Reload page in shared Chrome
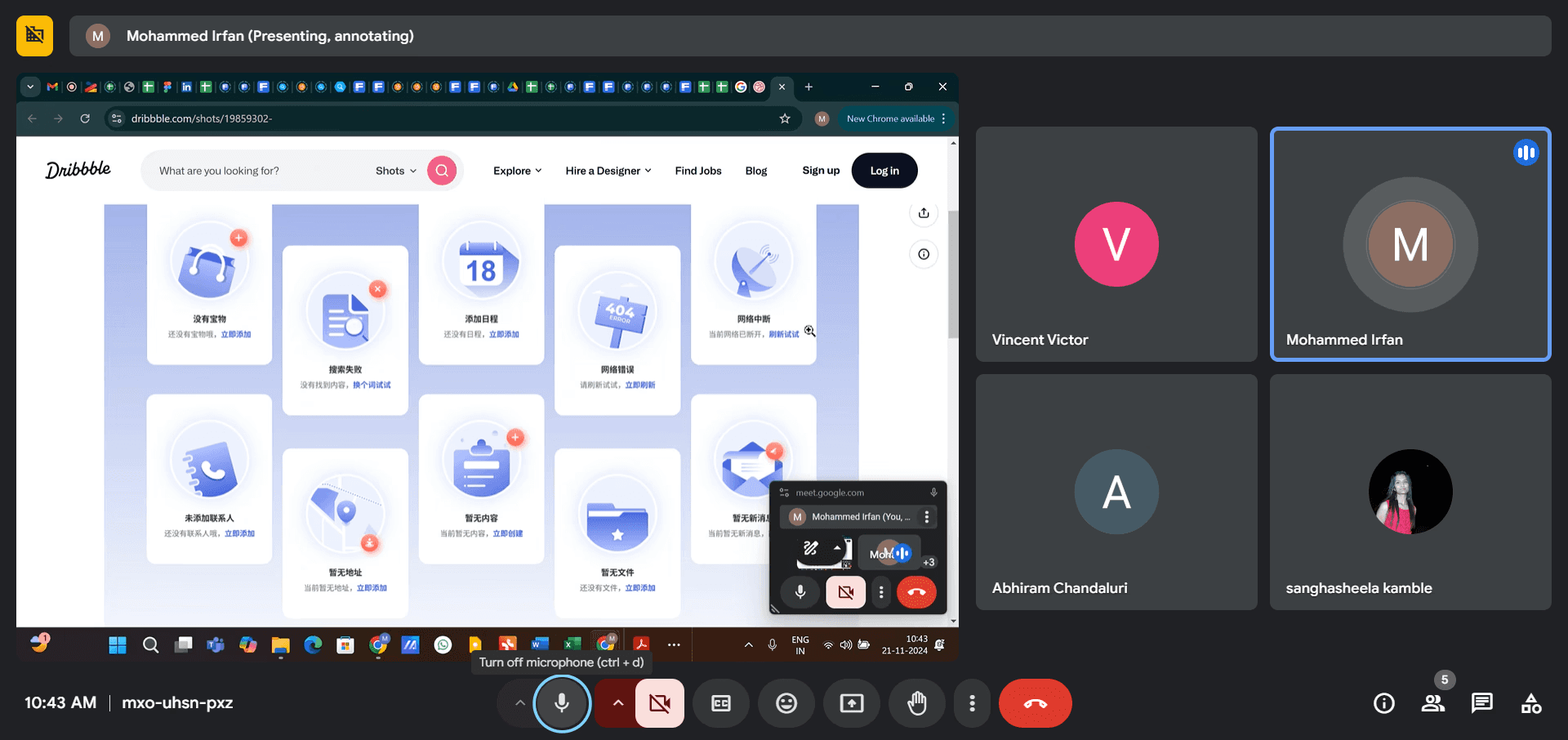Screen dimensions: 1568x740 (85, 118)
